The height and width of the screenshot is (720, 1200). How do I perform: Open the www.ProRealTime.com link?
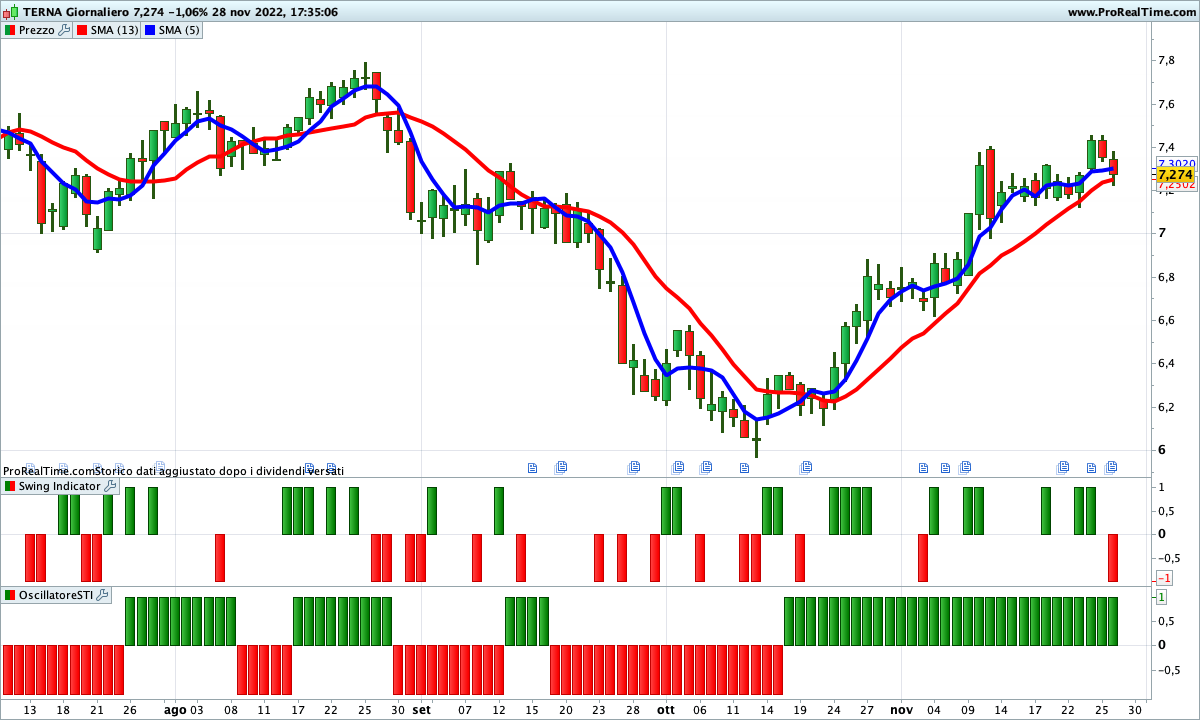pos(1131,12)
